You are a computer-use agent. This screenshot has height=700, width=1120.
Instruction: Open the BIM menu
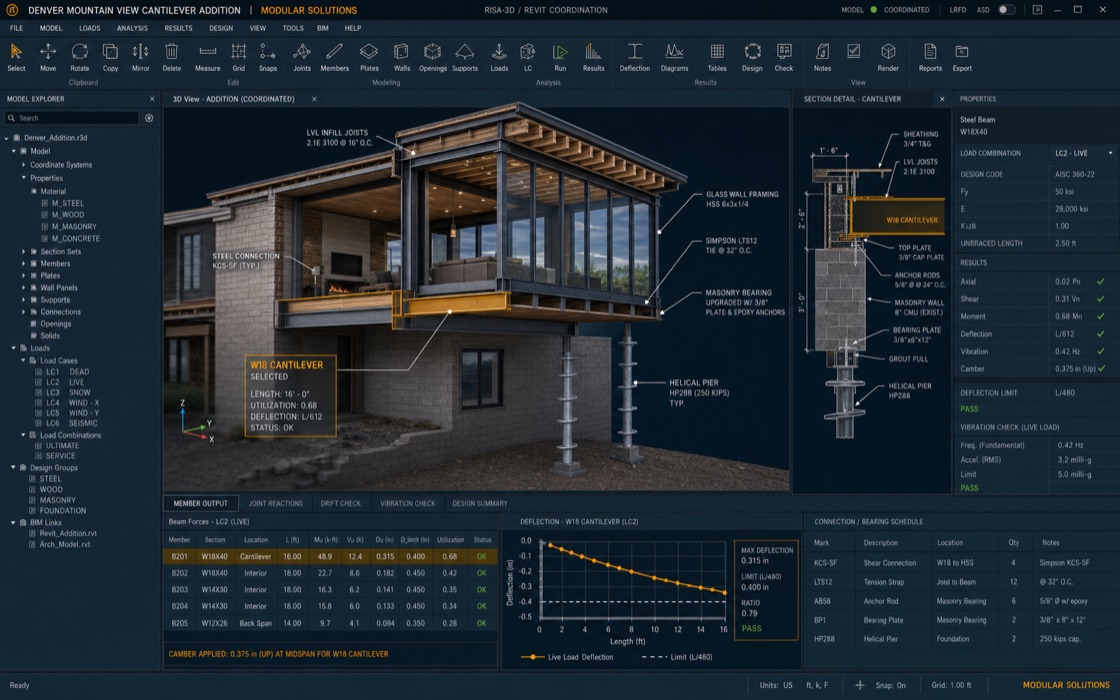[x=323, y=28]
